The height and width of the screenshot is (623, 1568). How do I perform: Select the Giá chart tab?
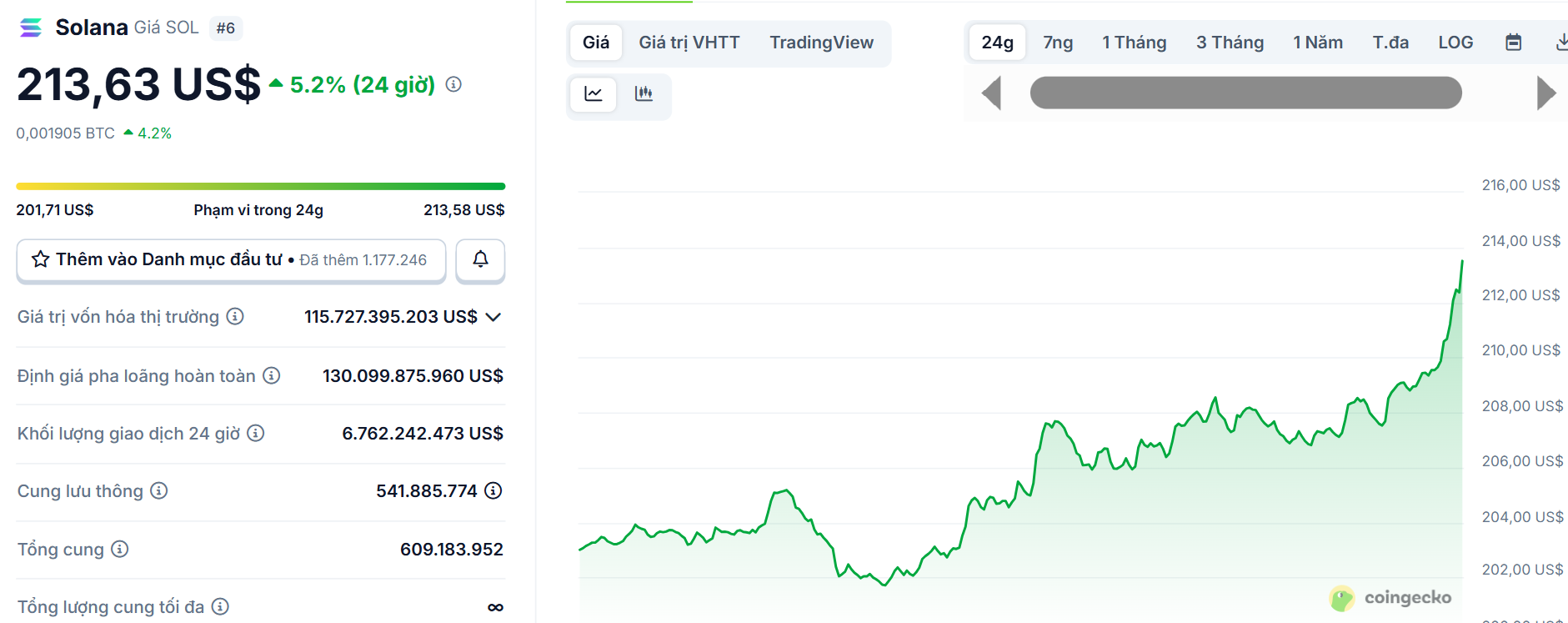click(596, 43)
